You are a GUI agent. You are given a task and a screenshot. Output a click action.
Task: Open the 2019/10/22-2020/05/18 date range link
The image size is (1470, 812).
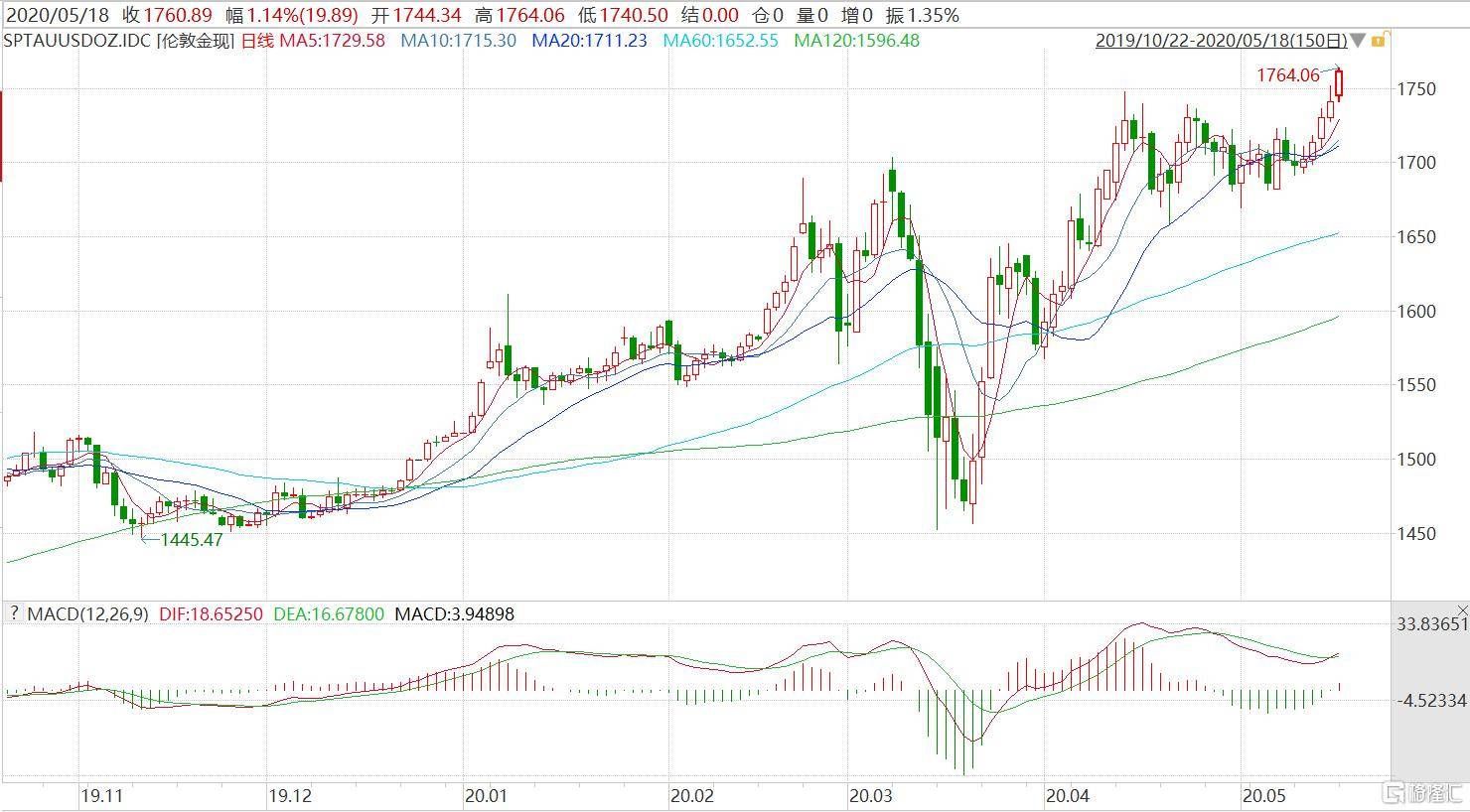[x=1222, y=41]
